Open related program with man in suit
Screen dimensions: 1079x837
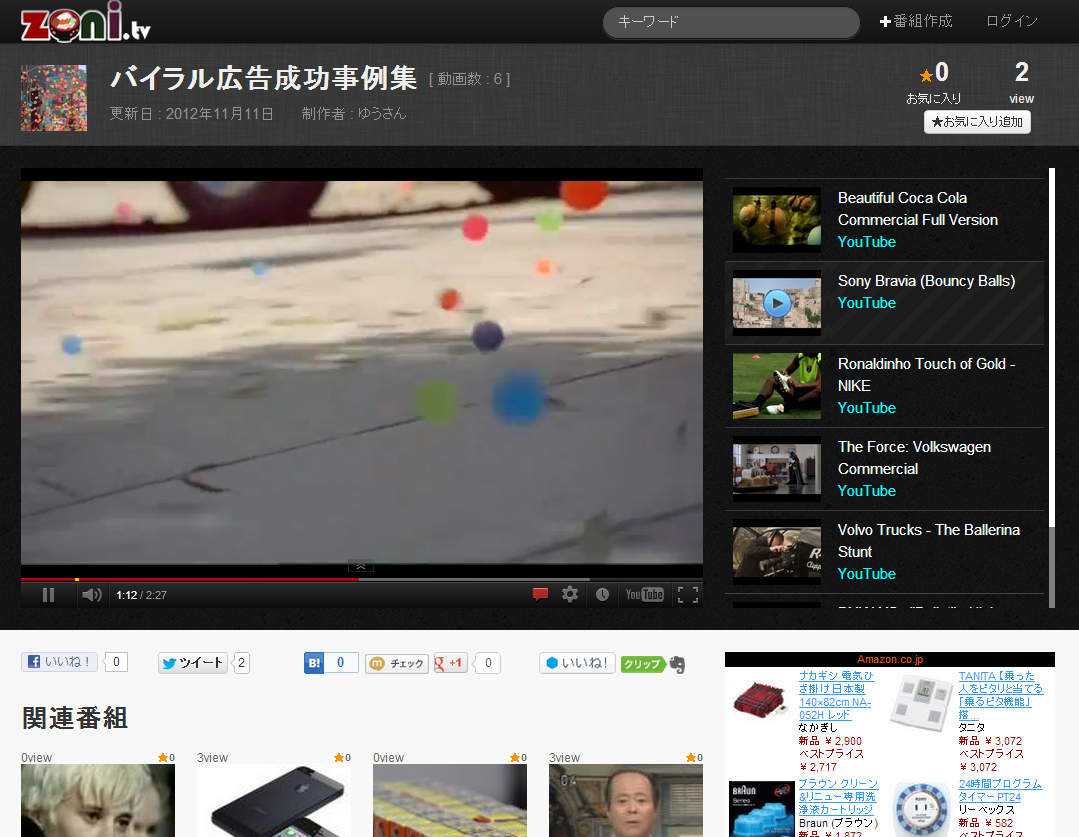coord(626,800)
